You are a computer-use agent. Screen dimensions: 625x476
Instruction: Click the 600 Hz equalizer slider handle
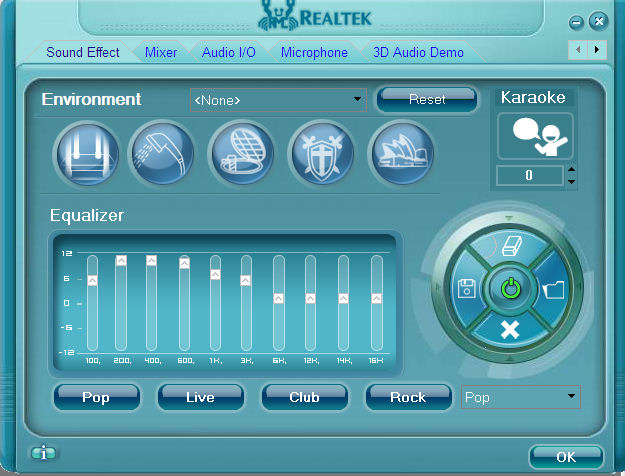(184, 263)
